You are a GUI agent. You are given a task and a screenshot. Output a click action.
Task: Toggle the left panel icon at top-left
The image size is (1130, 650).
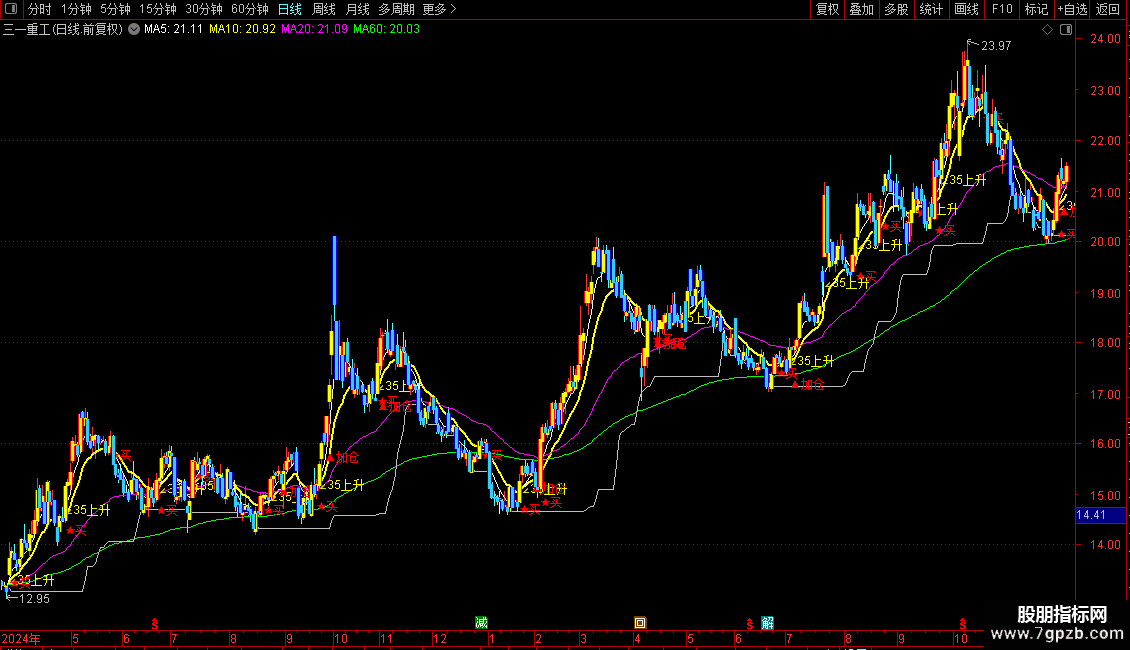tap(11, 9)
